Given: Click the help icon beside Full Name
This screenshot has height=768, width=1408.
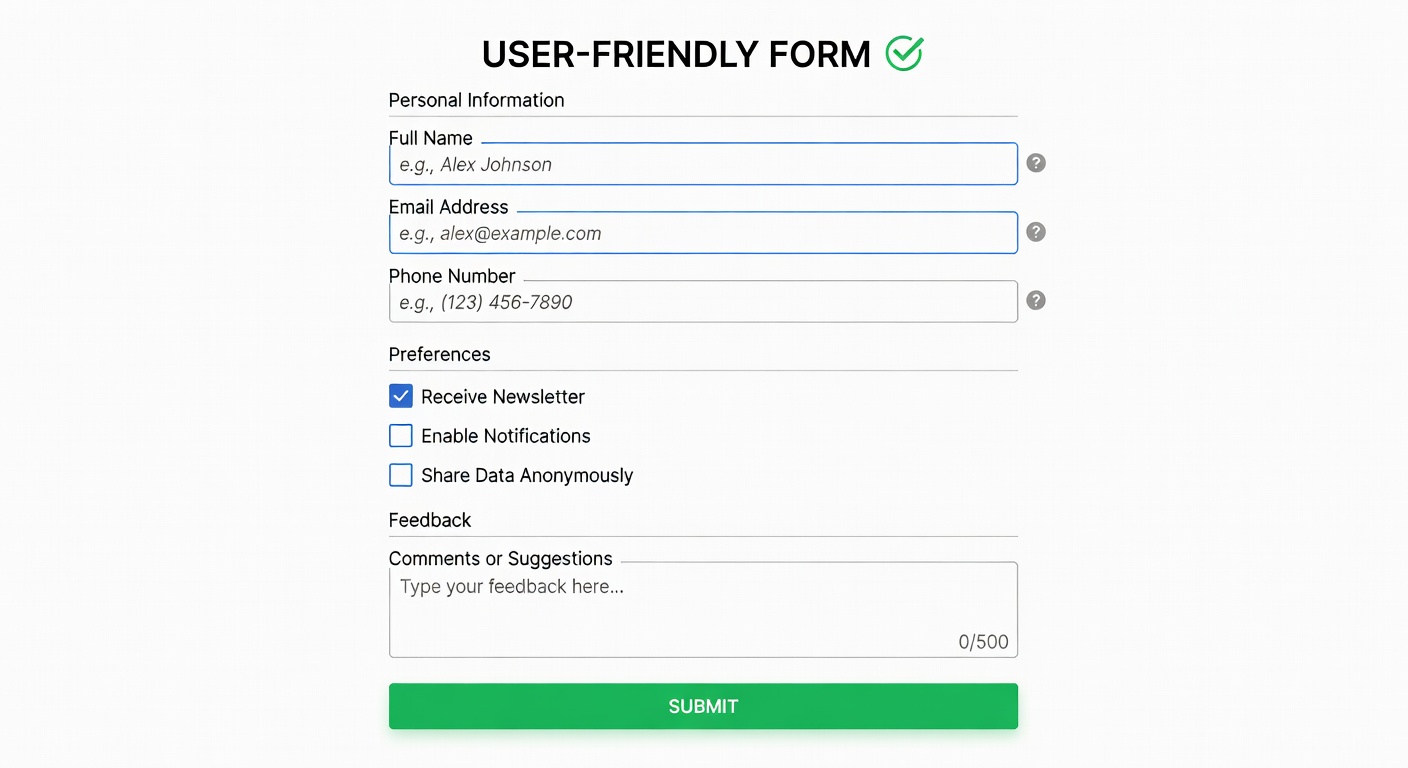Looking at the screenshot, I should point(1036,163).
